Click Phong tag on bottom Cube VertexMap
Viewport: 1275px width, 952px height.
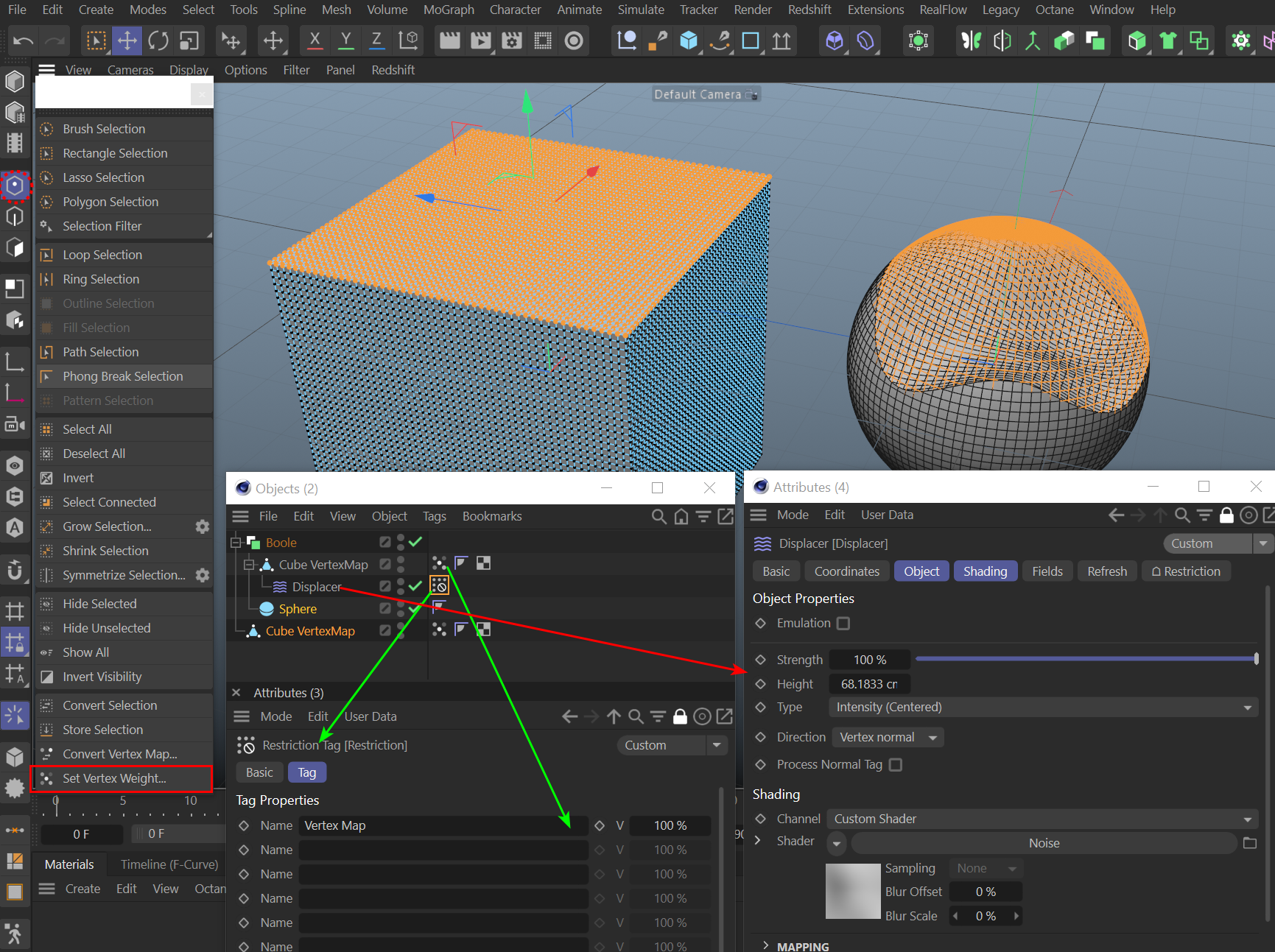(461, 629)
